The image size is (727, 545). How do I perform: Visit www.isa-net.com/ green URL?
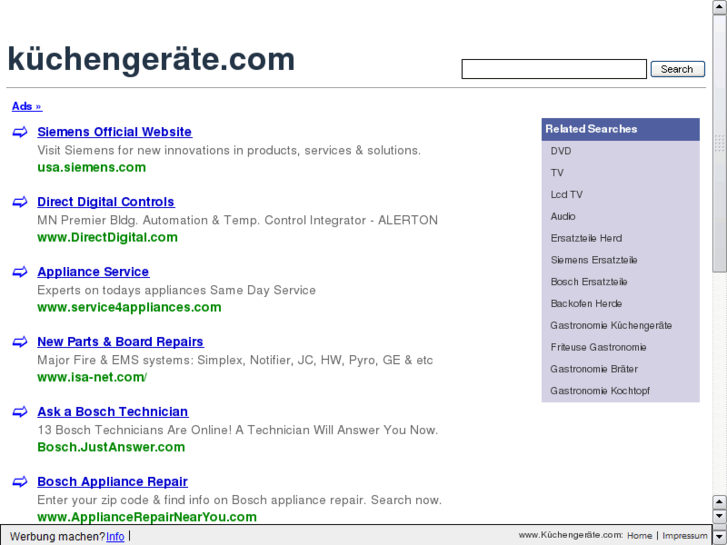[92, 378]
